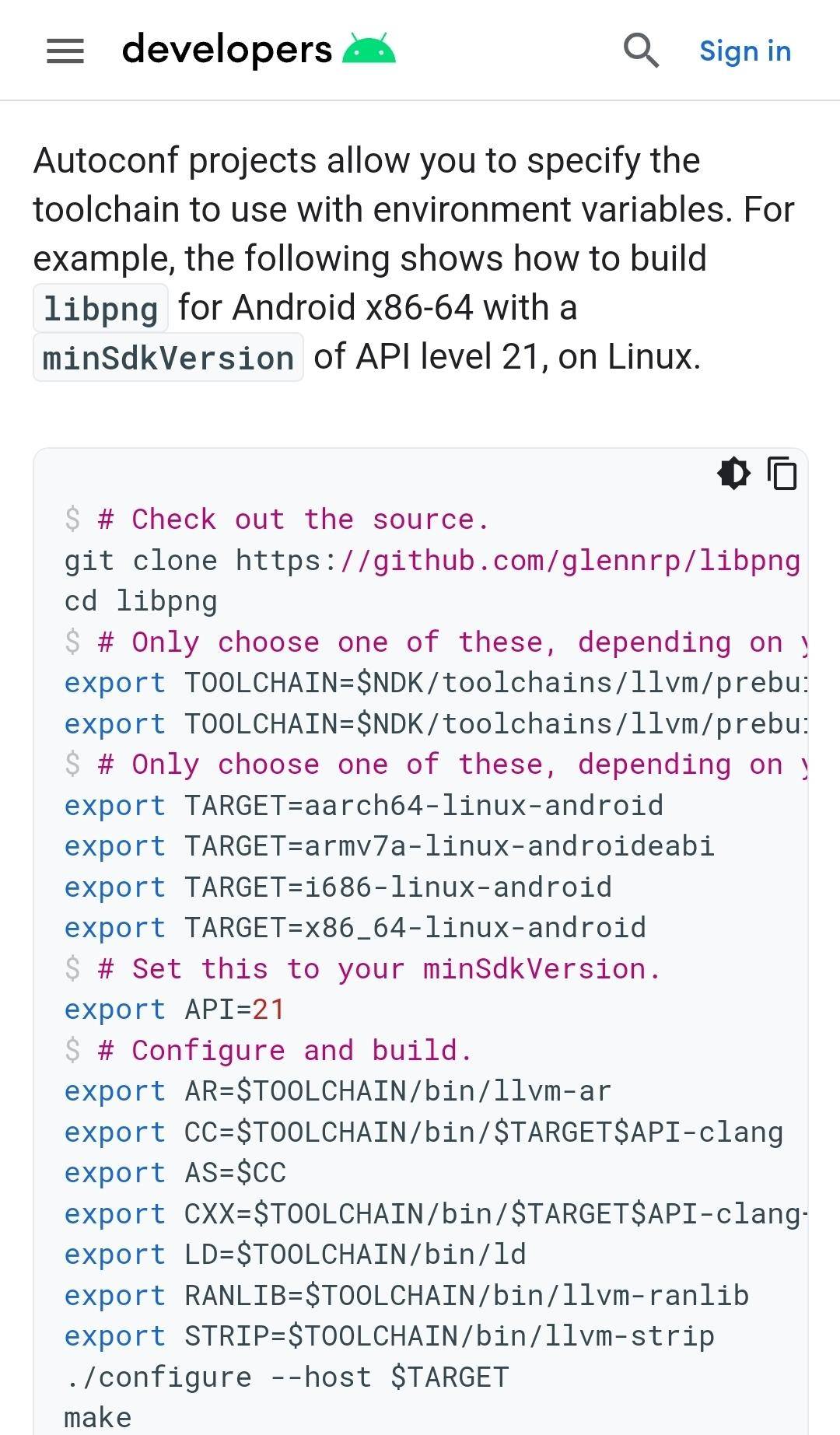840x1435 pixels.
Task: Click './configure --host $TARGET' line
Action: (287, 1377)
